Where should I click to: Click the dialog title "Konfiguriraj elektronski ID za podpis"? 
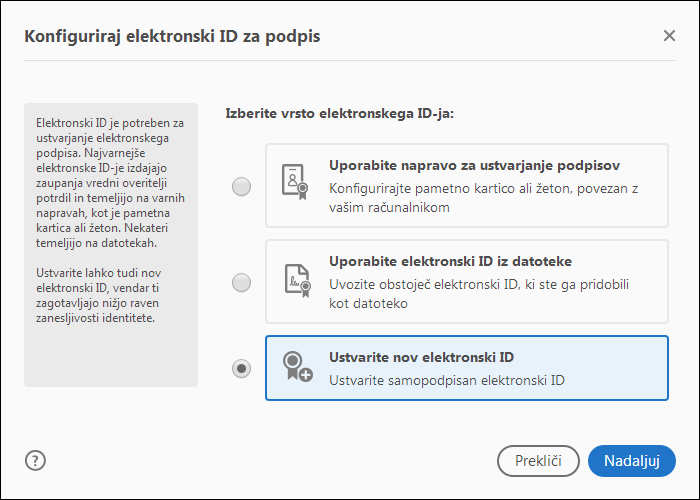(172, 37)
